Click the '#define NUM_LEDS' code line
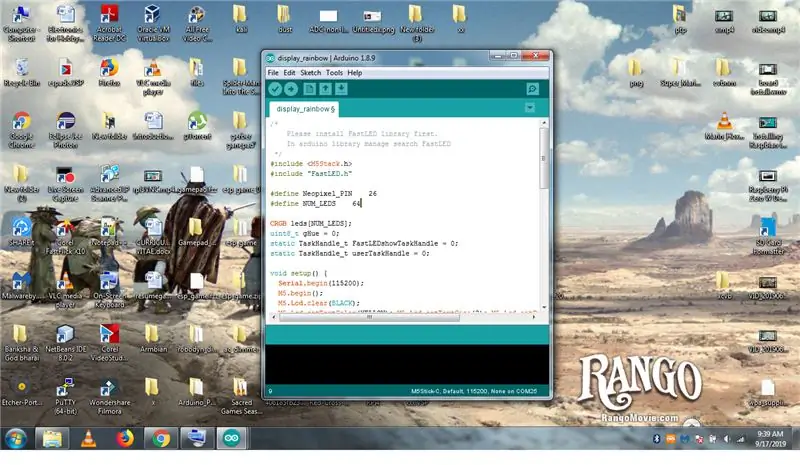Image resolution: width=800 pixels, height=465 pixels. (x=315, y=203)
